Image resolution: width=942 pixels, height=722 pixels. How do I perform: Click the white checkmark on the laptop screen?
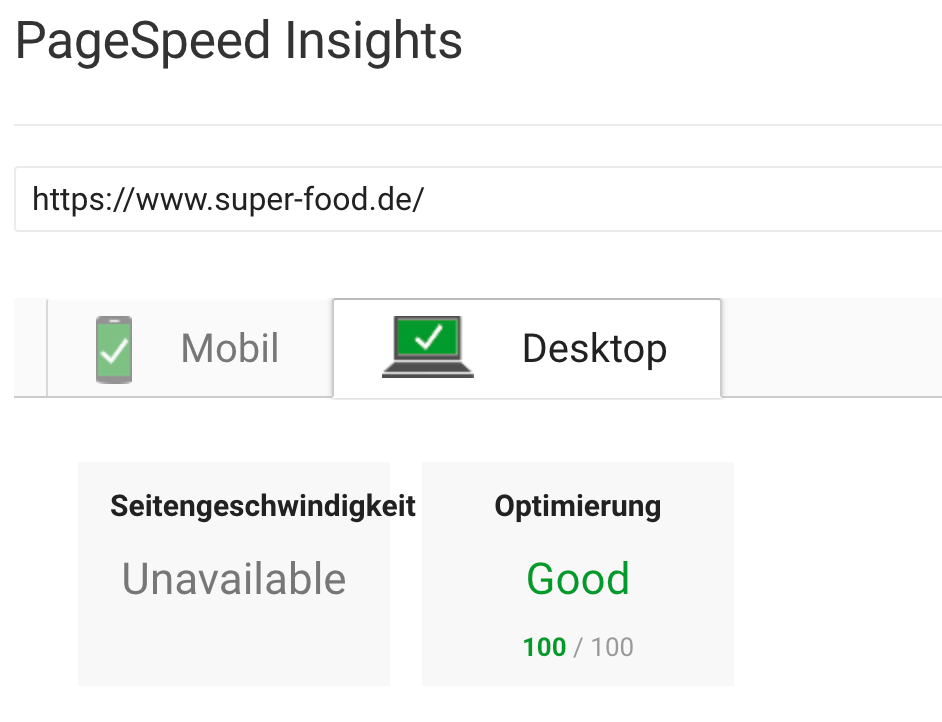click(429, 338)
